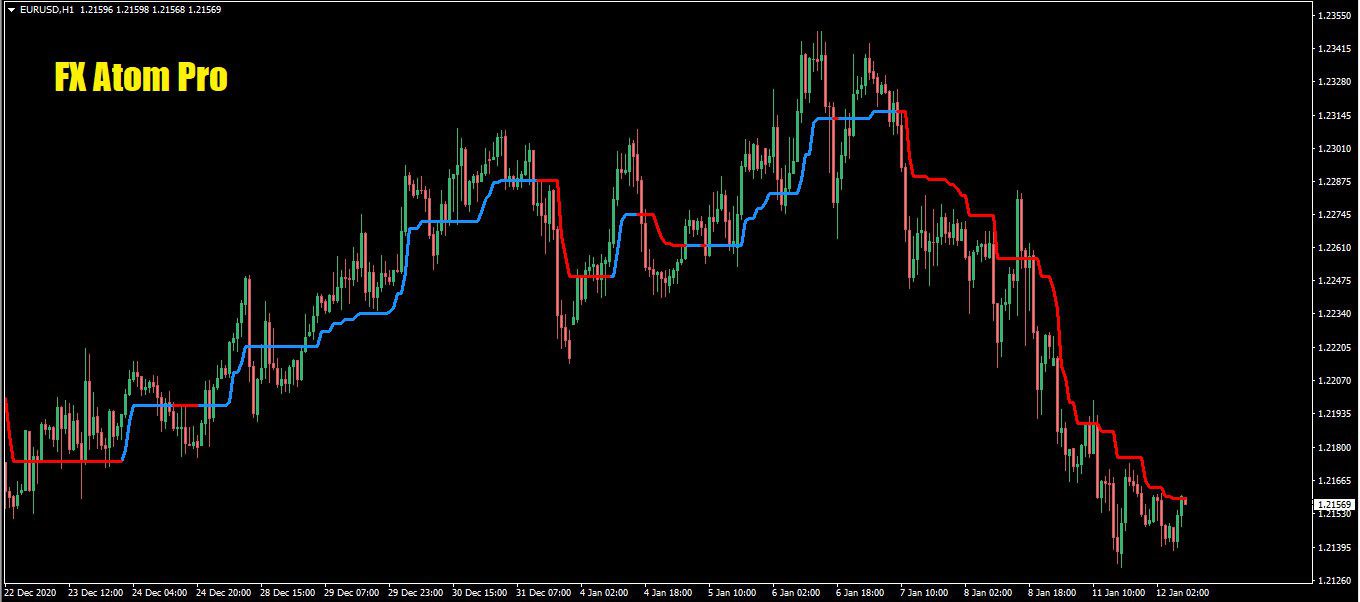Select the current price tag 1.21569
The height and width of the screenshot is (602, 1360).
coord(1334,505)
